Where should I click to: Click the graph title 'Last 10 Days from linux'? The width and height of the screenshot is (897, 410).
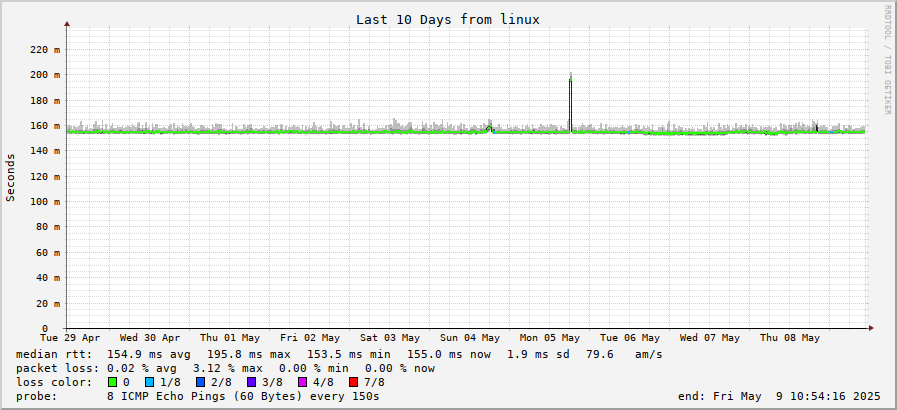point(448,19)
